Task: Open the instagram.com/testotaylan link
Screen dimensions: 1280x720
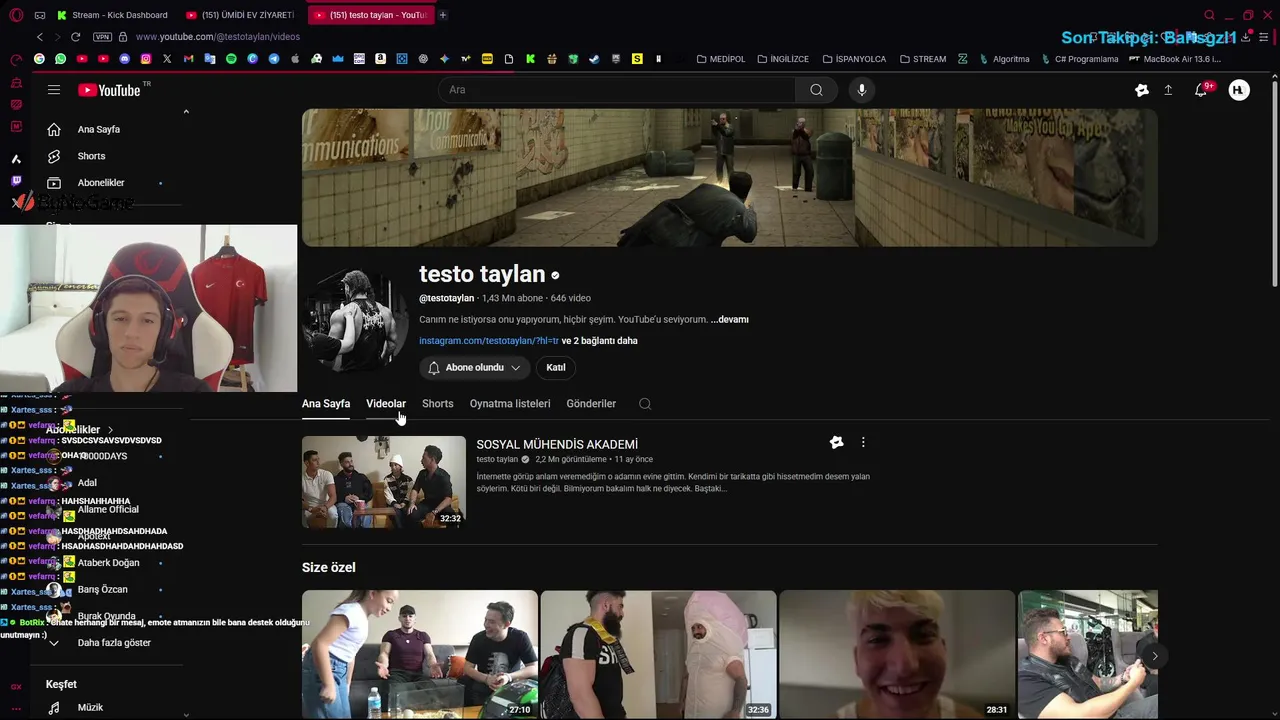Action: tap(489, 341)
